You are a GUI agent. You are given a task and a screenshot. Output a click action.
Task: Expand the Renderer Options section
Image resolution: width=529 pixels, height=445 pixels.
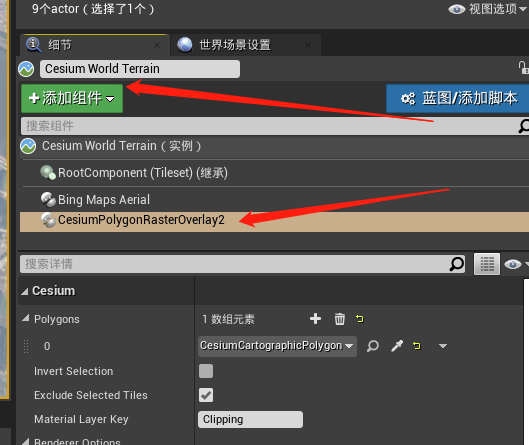(x=26, y=441)
